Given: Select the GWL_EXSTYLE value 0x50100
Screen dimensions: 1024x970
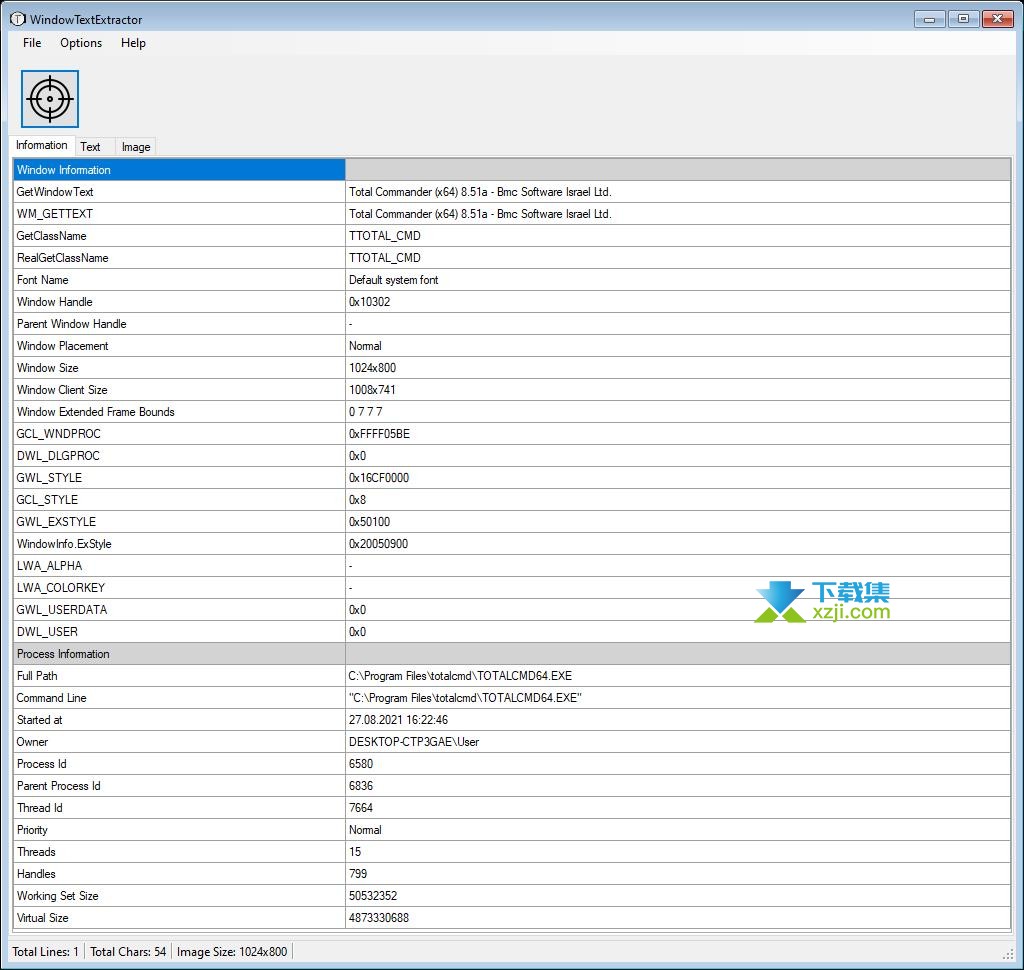Looking at the screenshot, I should point(370,522).
